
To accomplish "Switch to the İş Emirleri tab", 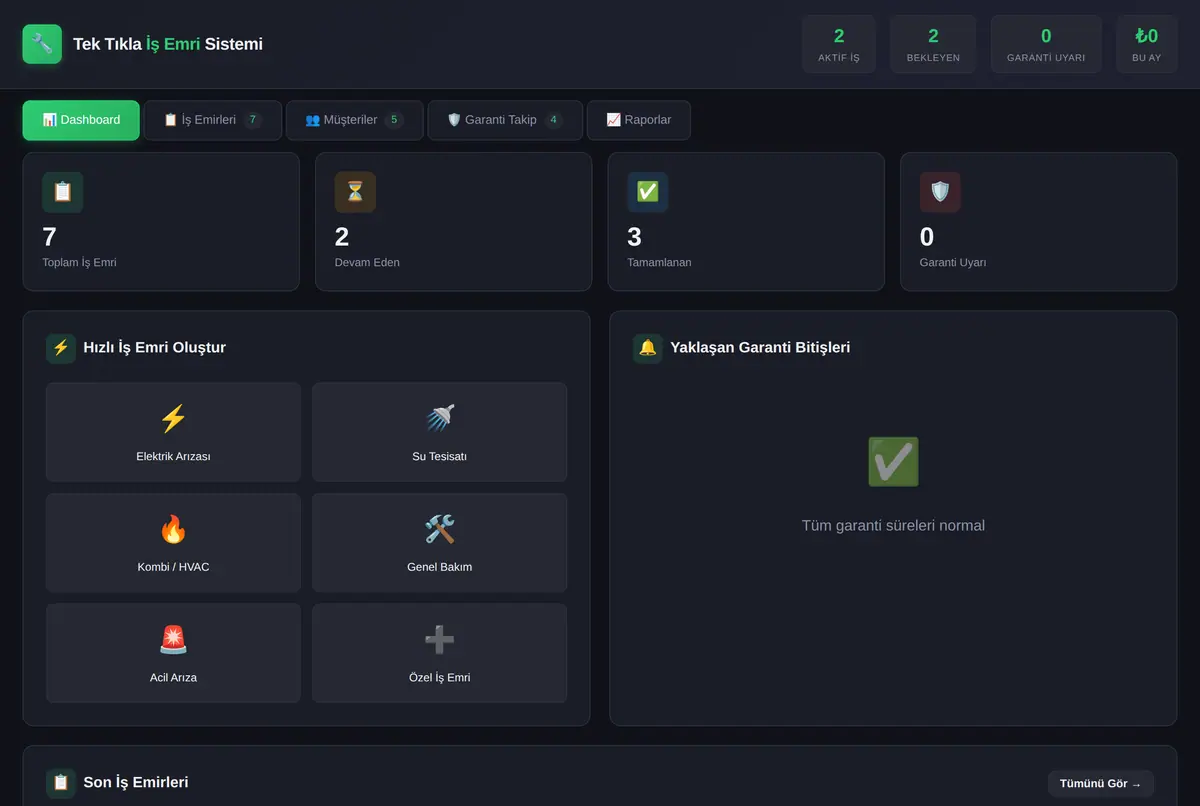I will (x=213, y=120).
